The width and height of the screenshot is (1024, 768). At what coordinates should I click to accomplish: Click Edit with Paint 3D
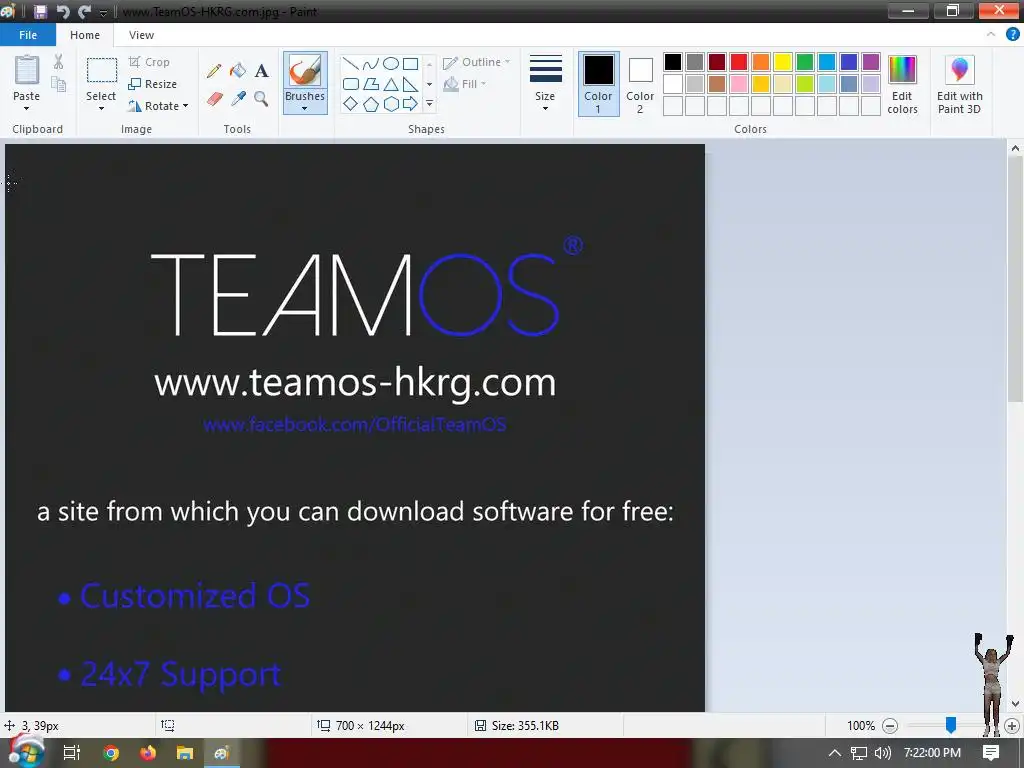click(959, 84)
